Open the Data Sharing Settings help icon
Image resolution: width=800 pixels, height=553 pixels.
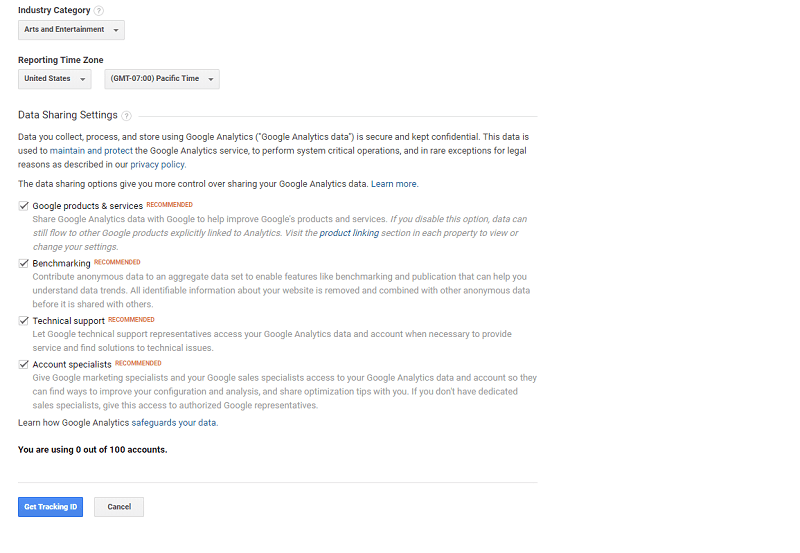click(127, 116)
